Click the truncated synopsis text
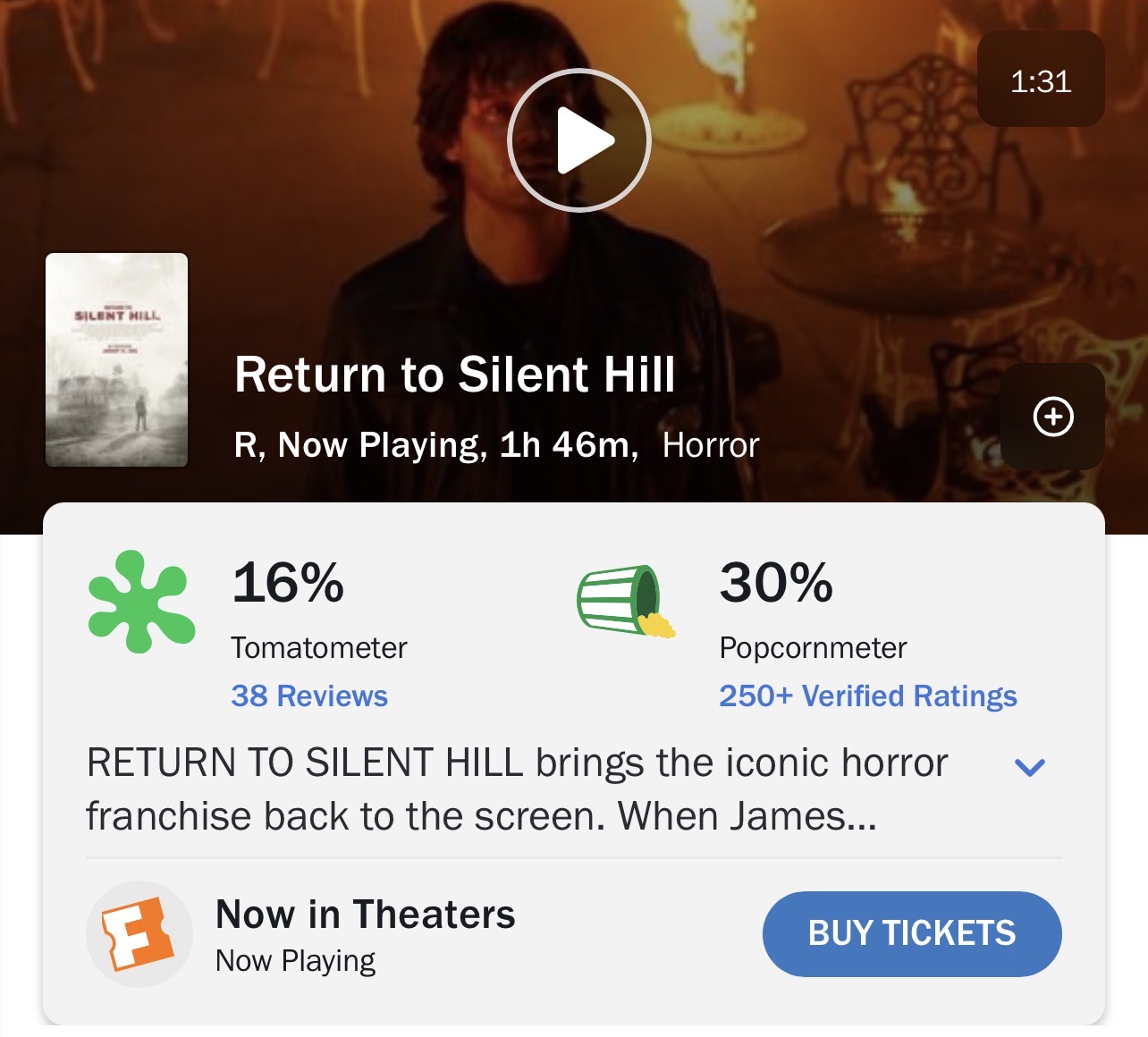 pyautogui.click(x=517, y=789)
